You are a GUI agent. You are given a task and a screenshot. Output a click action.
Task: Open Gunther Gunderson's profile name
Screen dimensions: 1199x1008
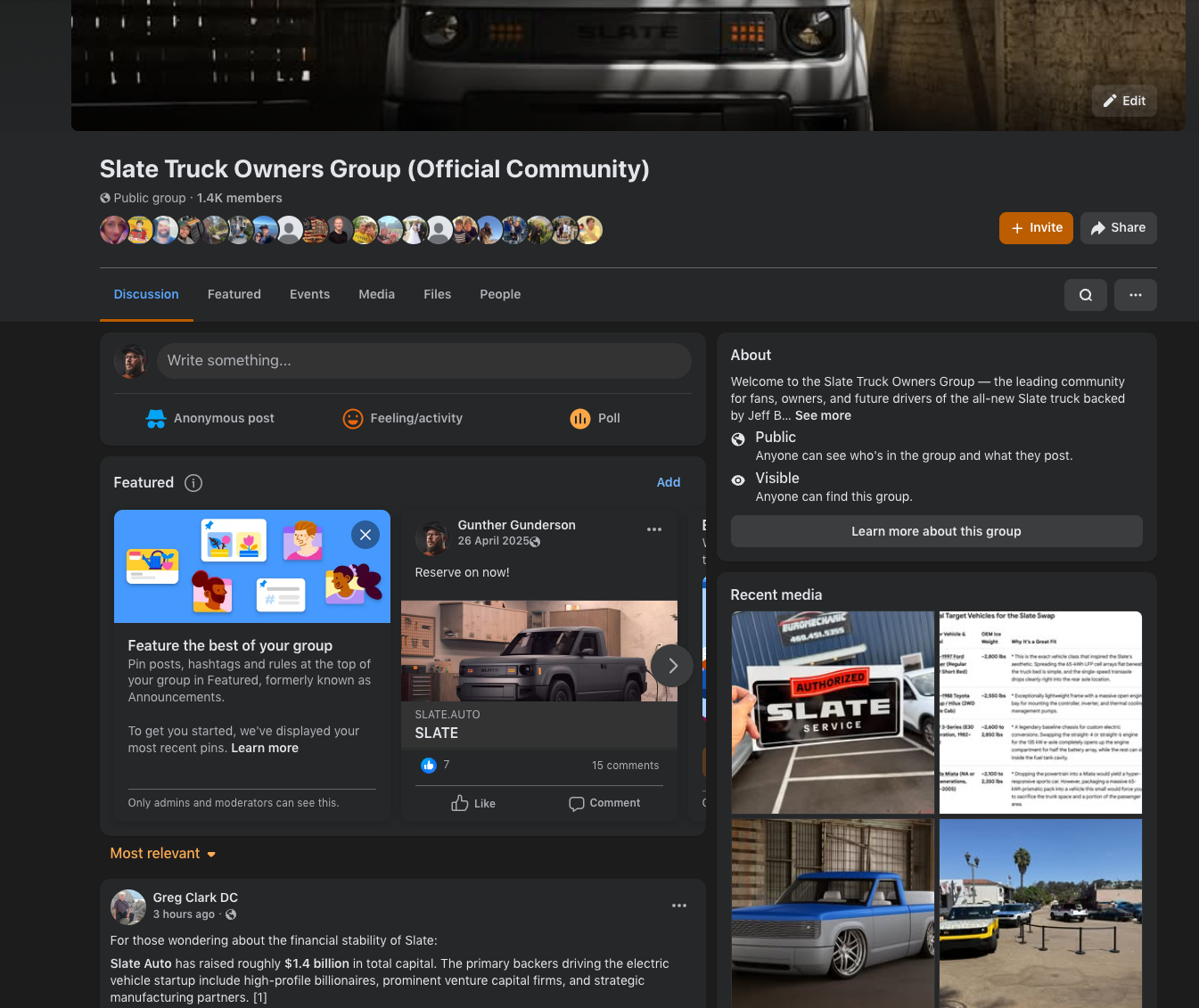[516, 525]
